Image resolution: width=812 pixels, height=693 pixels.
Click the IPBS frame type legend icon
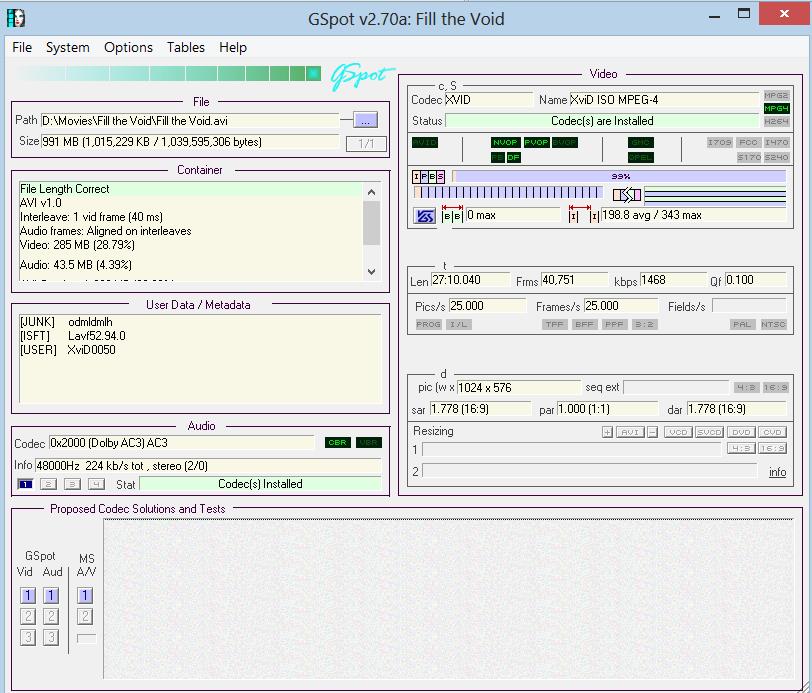pos(428,177)
